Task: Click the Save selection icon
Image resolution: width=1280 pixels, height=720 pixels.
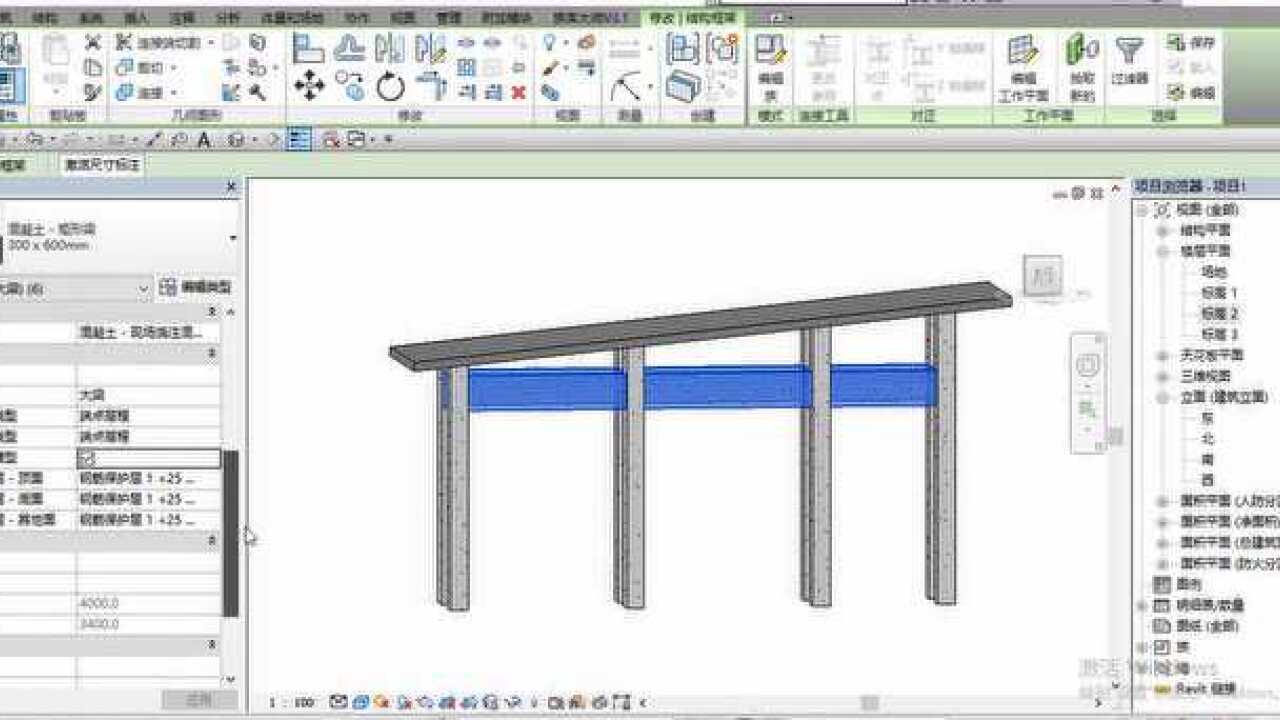Action: click(x=1190, y=43)
